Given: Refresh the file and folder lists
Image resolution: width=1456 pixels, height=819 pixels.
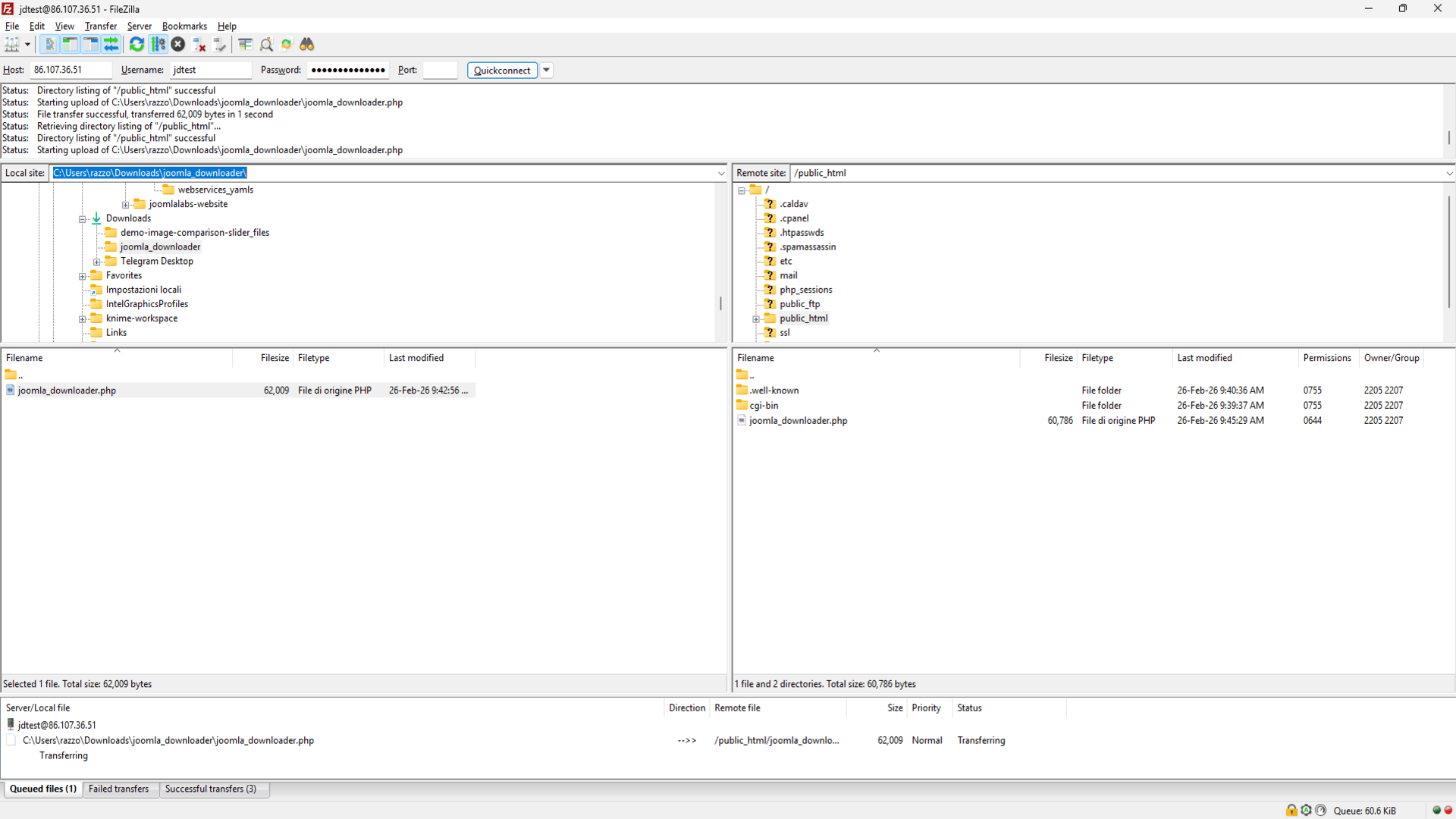Looking at the screenshot, I should [x=136, y=45].
